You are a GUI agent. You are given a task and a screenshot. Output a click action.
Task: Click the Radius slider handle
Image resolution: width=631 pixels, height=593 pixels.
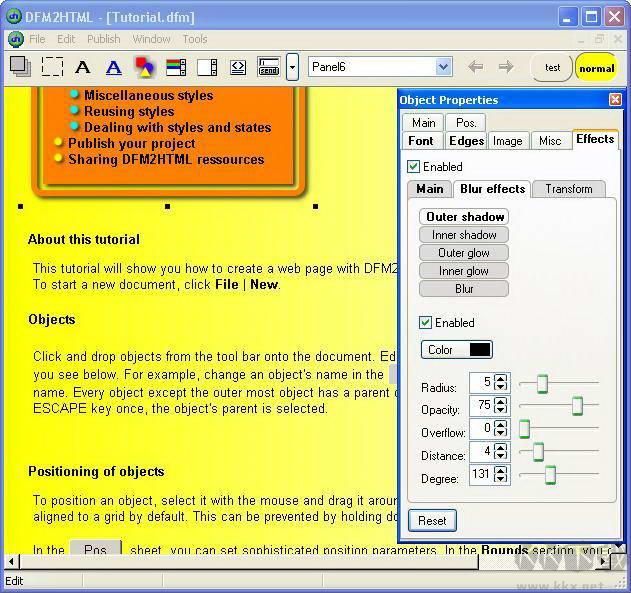point(542,383)
